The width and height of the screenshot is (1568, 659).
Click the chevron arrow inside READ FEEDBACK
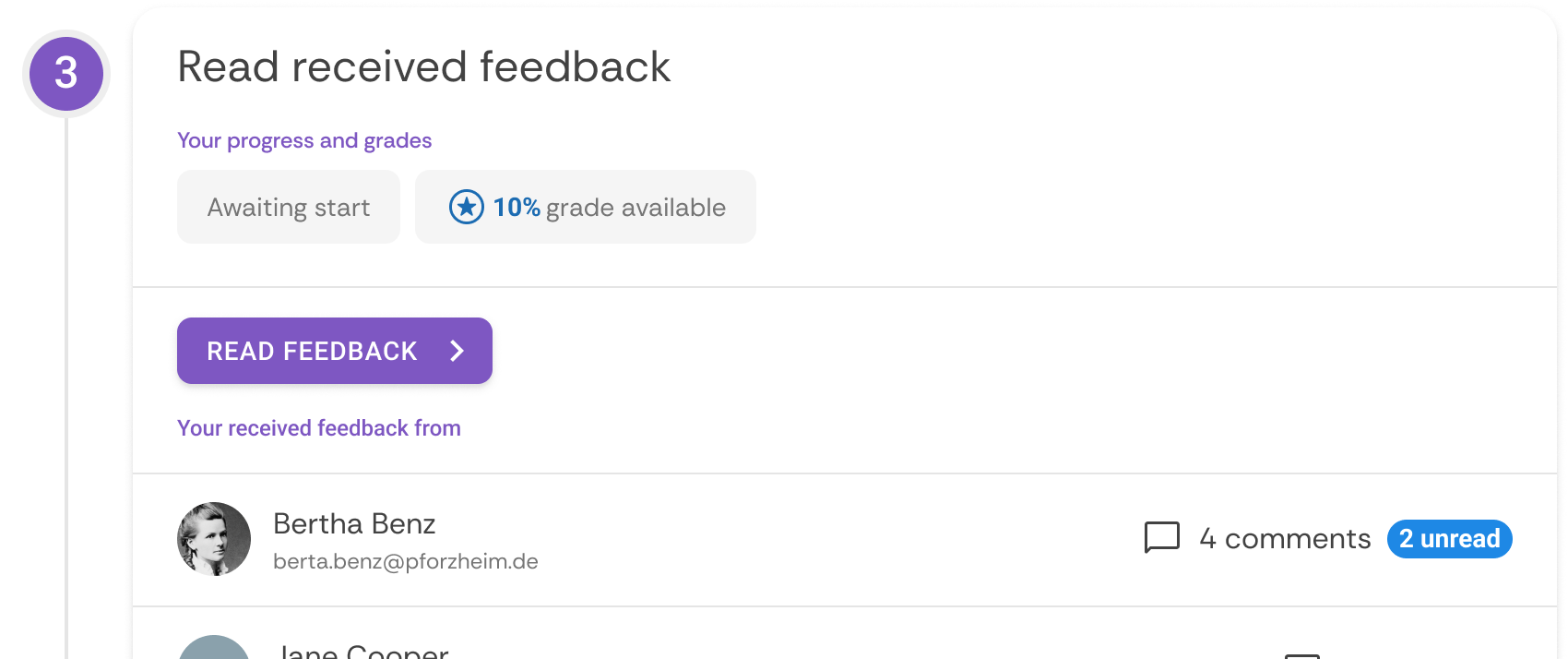(x=456, y=351)
